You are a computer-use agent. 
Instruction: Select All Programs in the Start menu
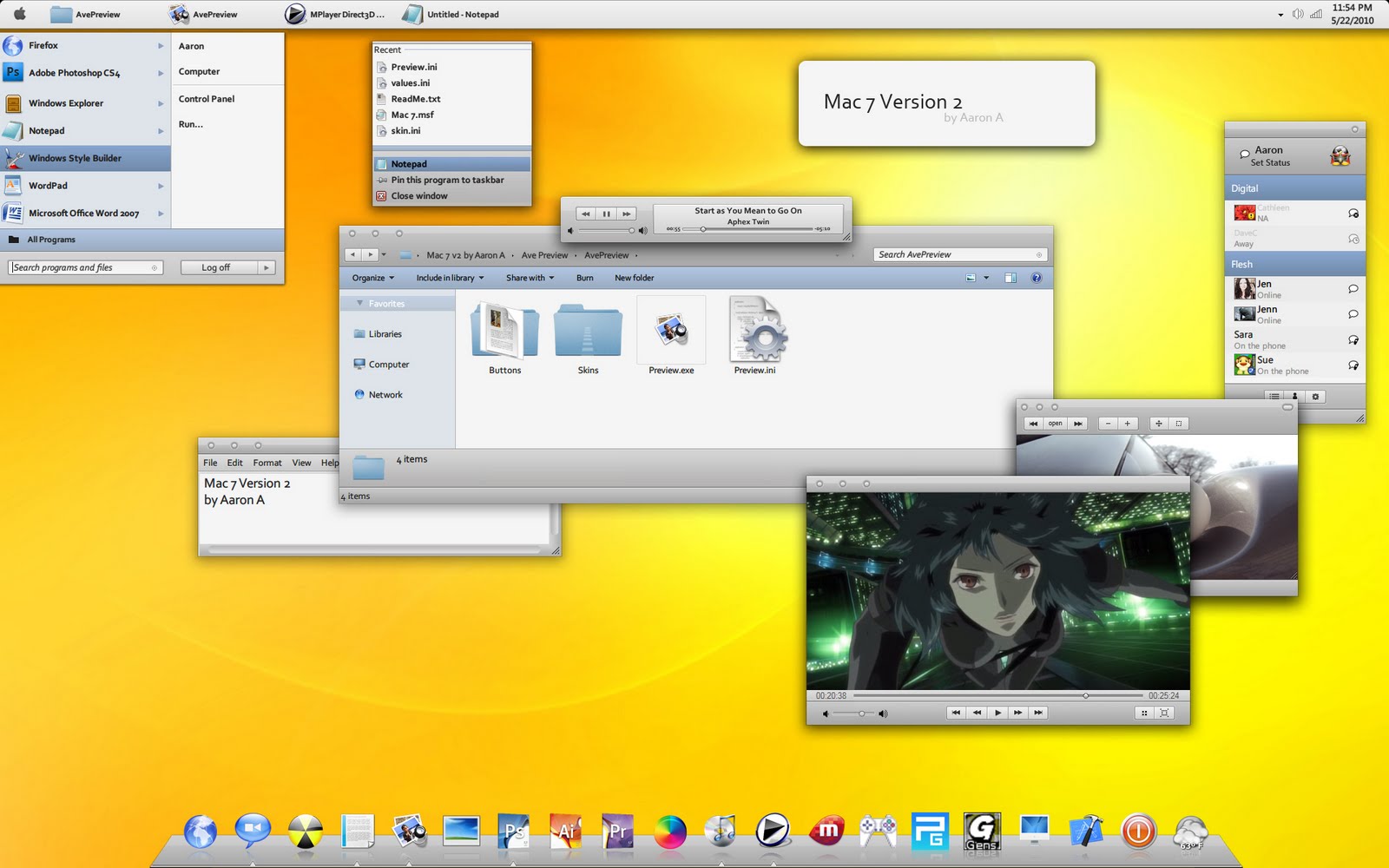pyautogui.click(x=52, y=240)
